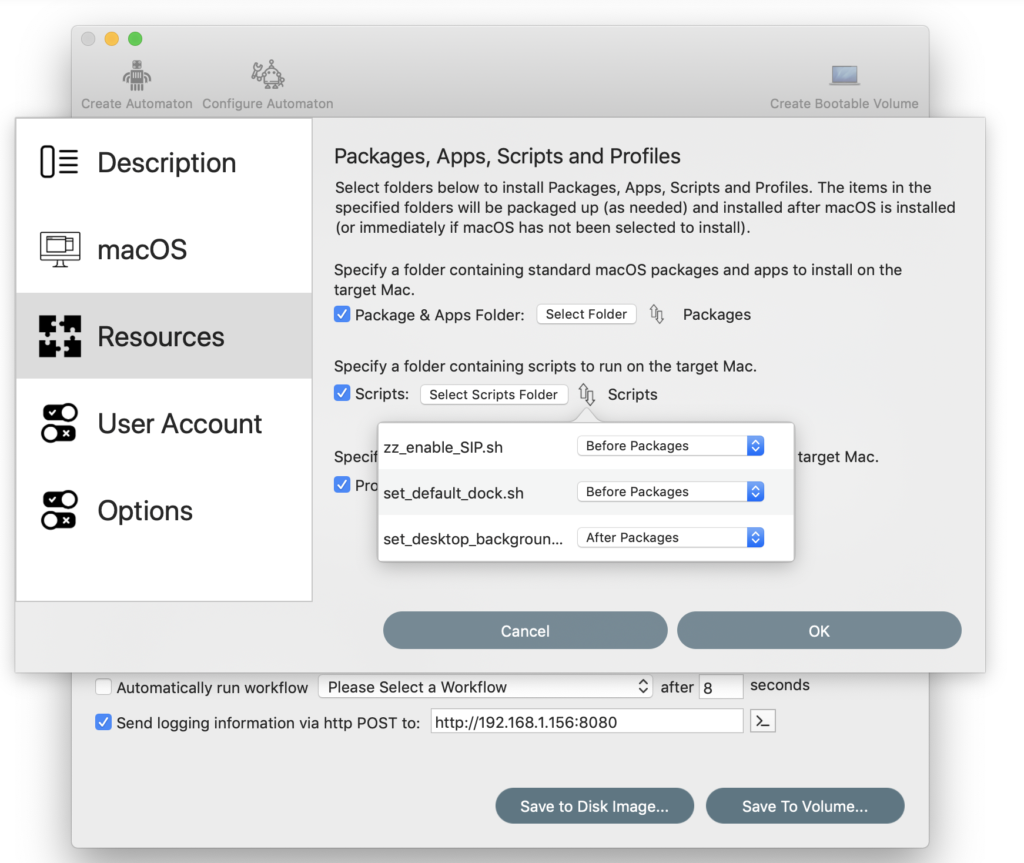The width and height of the screenshot is (1024, 863).
Task: Open the Description section
Action: click(x=164, y=163)
